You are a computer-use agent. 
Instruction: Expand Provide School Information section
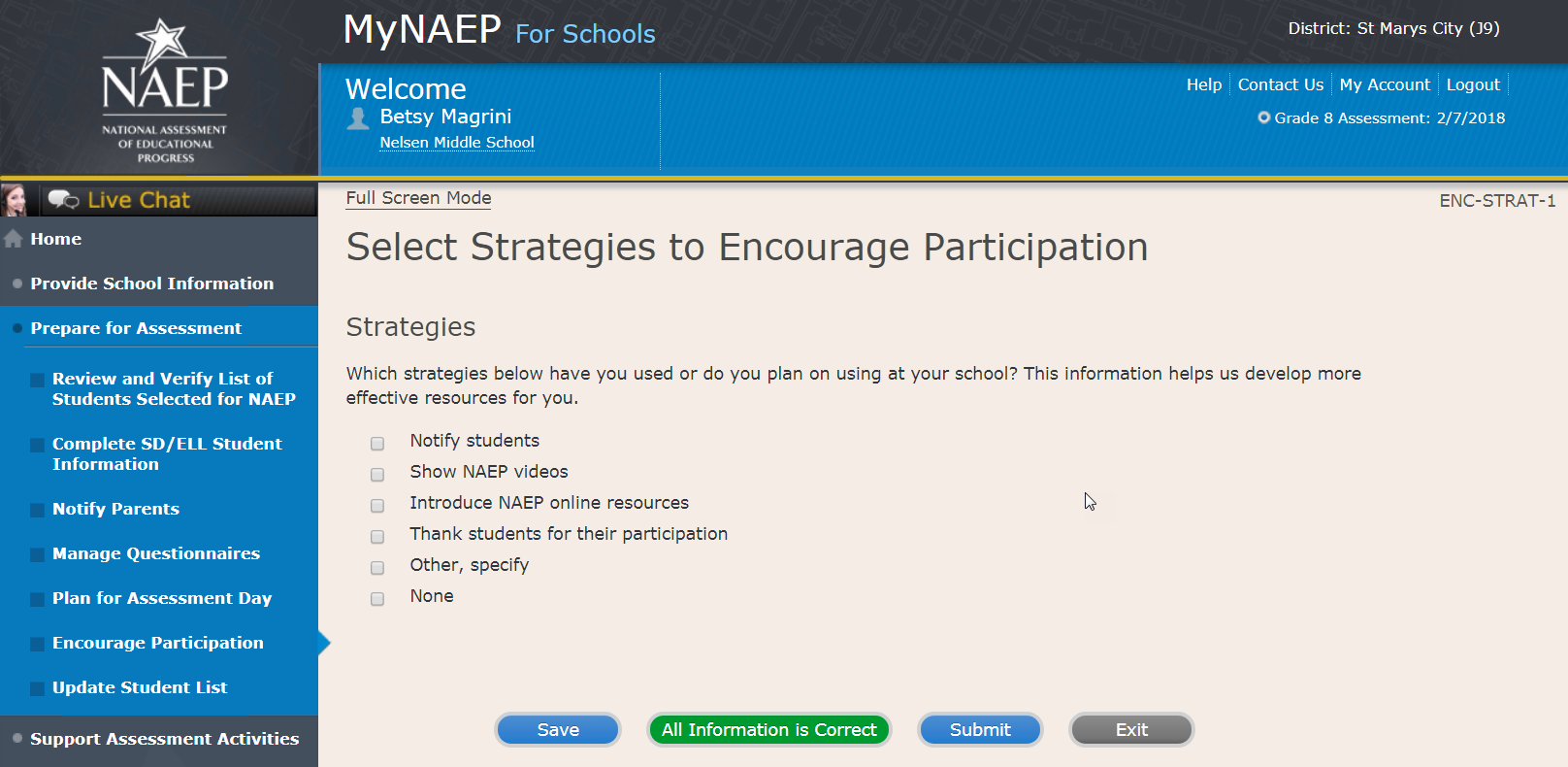coord(151,283)
